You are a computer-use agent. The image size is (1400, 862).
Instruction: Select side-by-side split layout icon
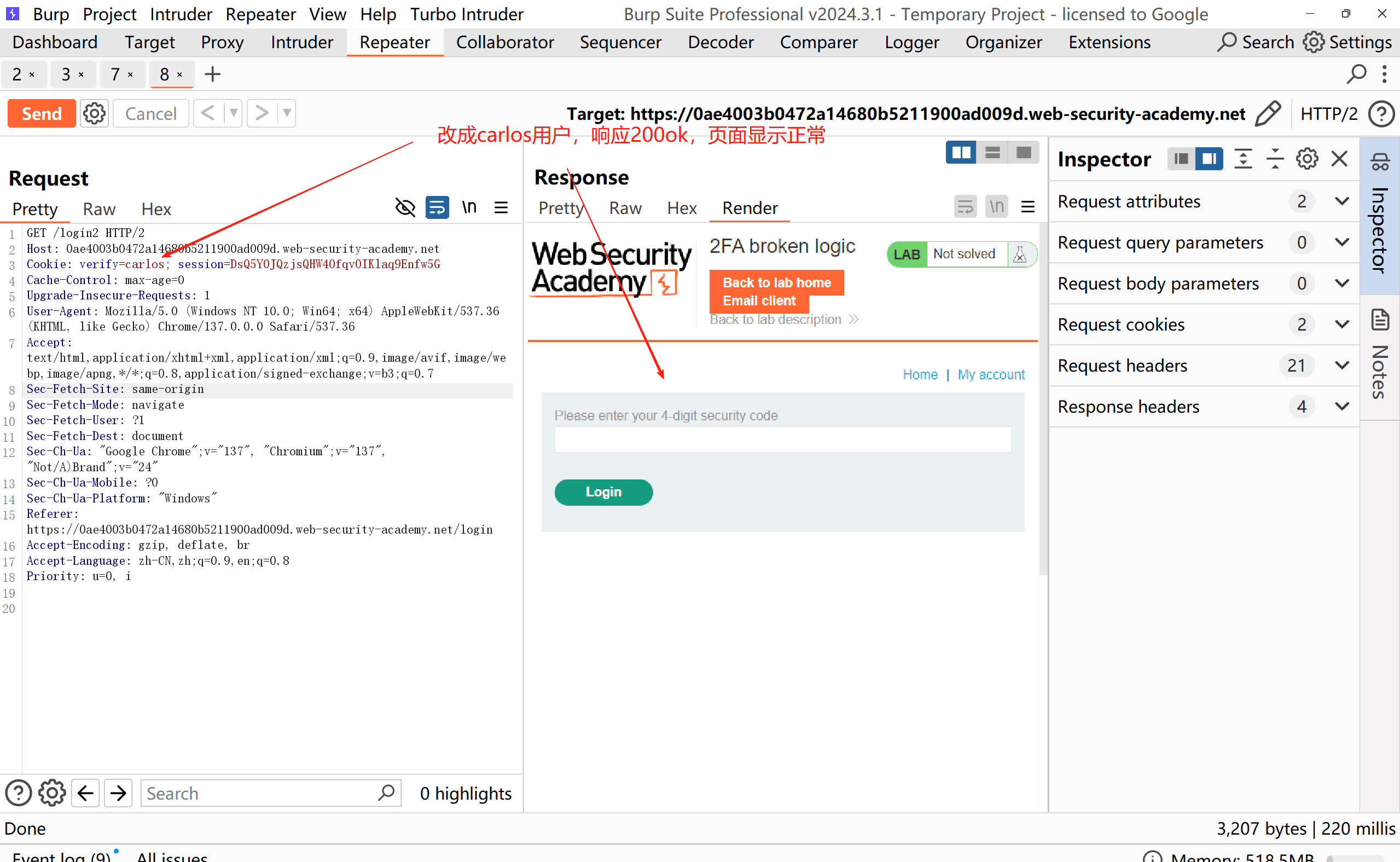click(x=961, y=153)
